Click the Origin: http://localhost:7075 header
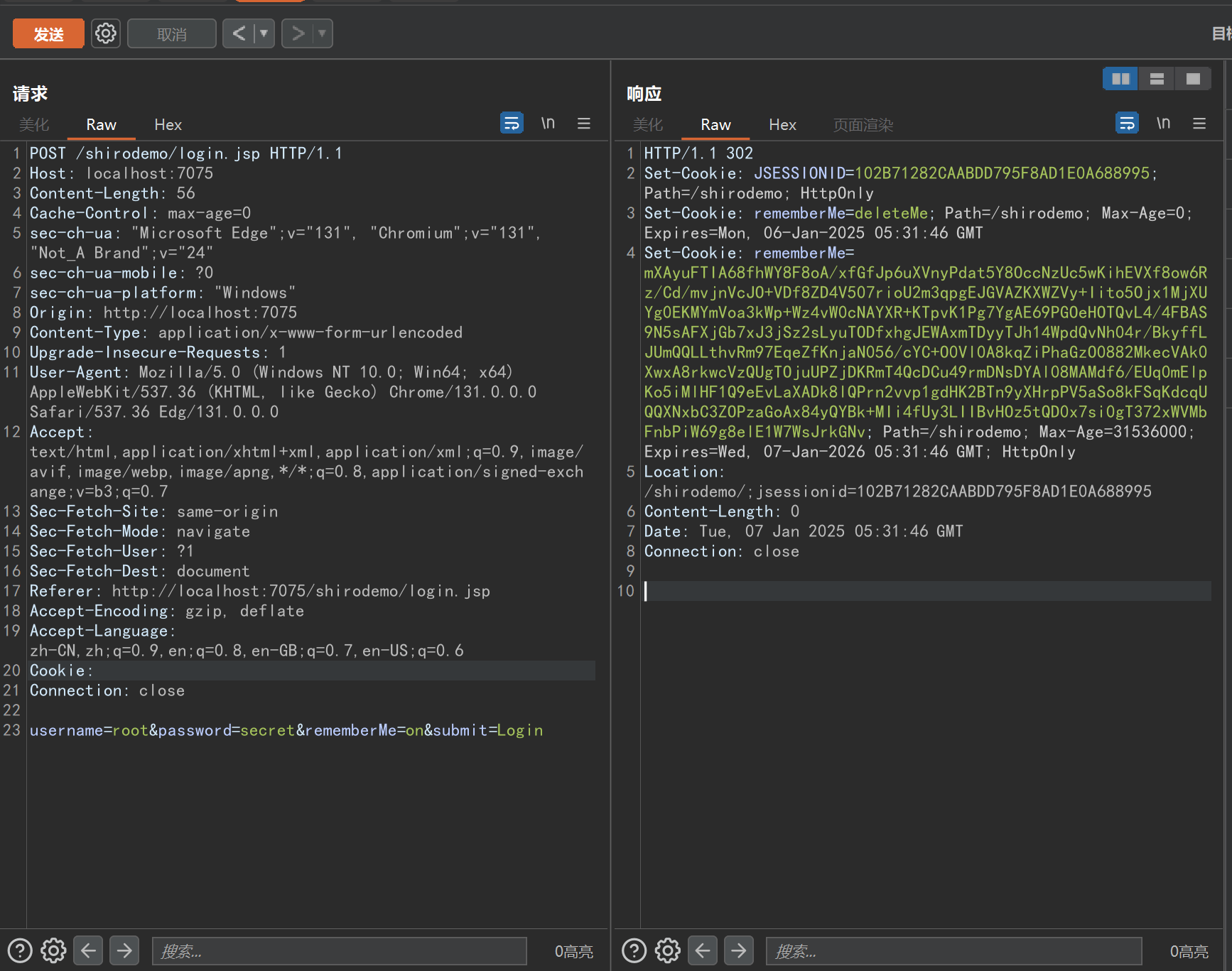This screenshot has height=971, width=1232. click(x=163, y=313)
